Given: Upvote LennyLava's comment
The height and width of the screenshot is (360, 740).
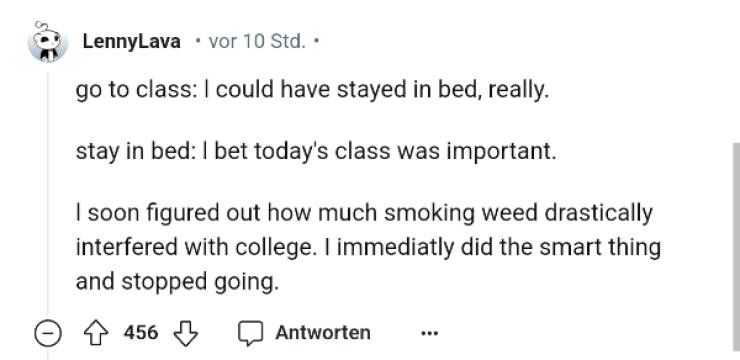Looking at the screenshot, I should (x=96, y=333).
